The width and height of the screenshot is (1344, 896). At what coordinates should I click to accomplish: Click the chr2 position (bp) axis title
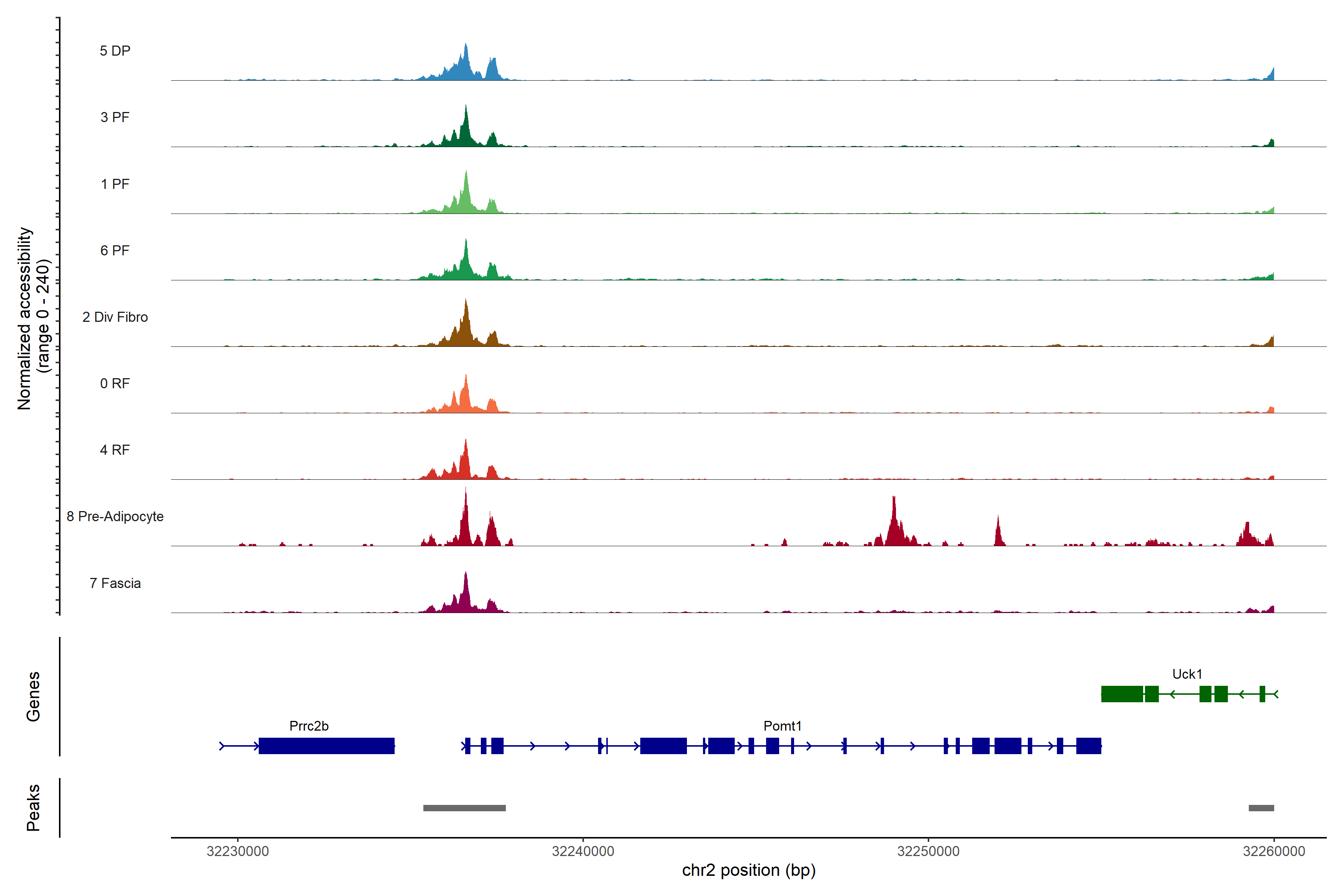[749, 870]
